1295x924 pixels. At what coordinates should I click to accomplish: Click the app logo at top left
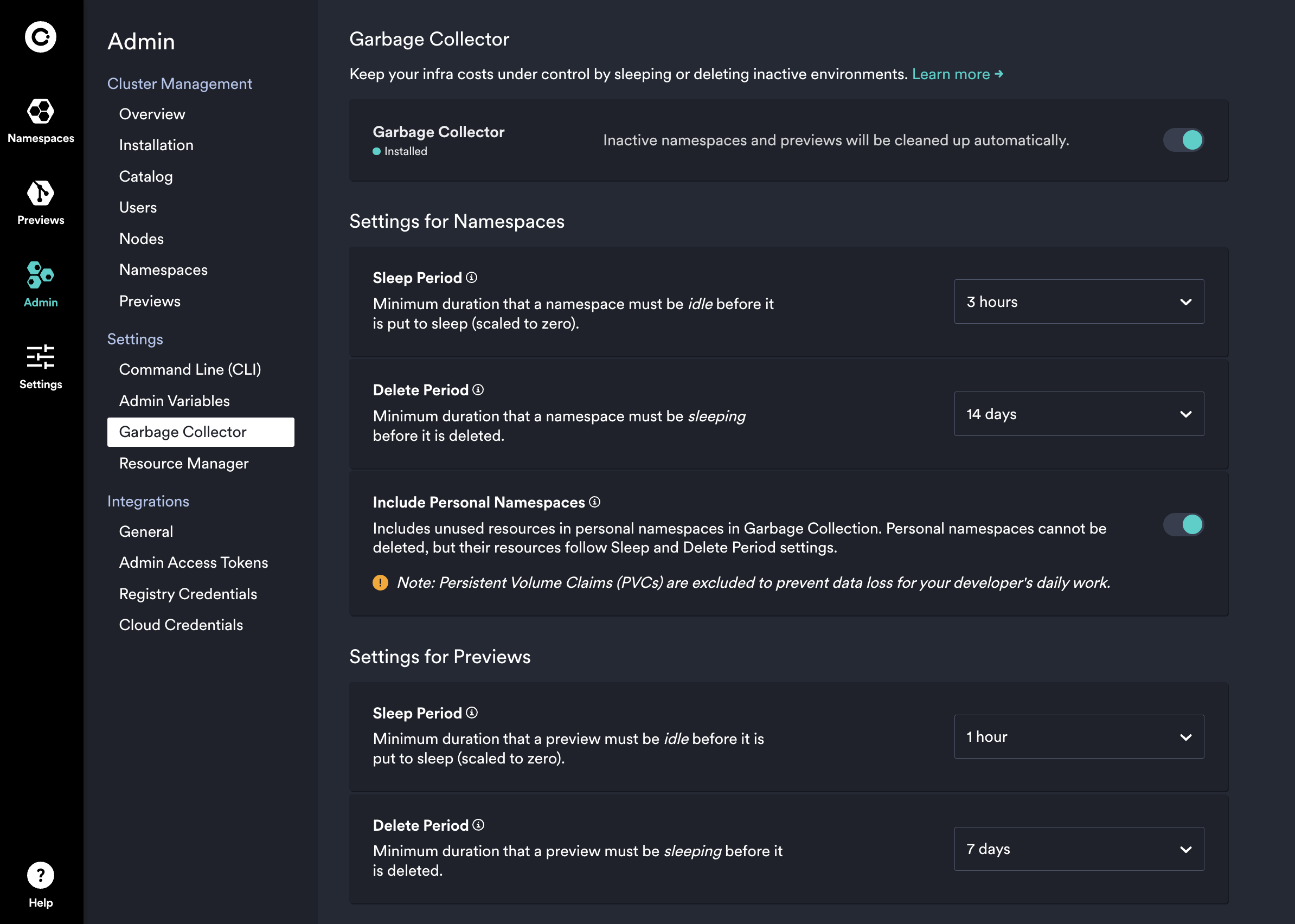pyautogui.click(x=40, y=36)
